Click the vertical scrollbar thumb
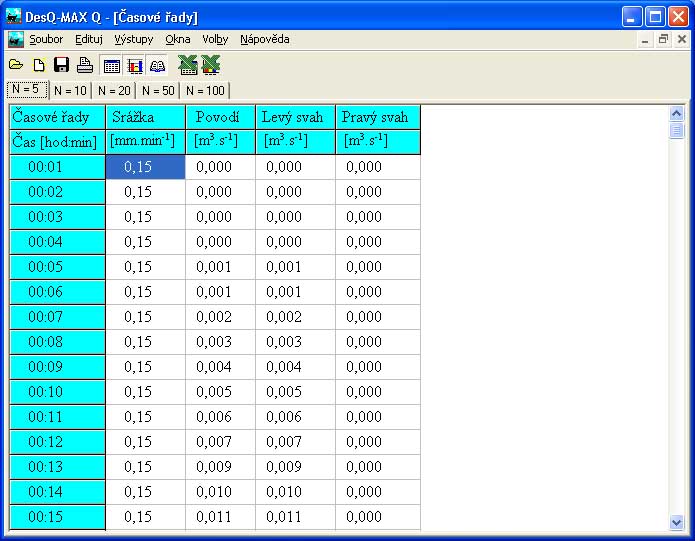This screenshot has height=541, width=695. coord(676,131)
